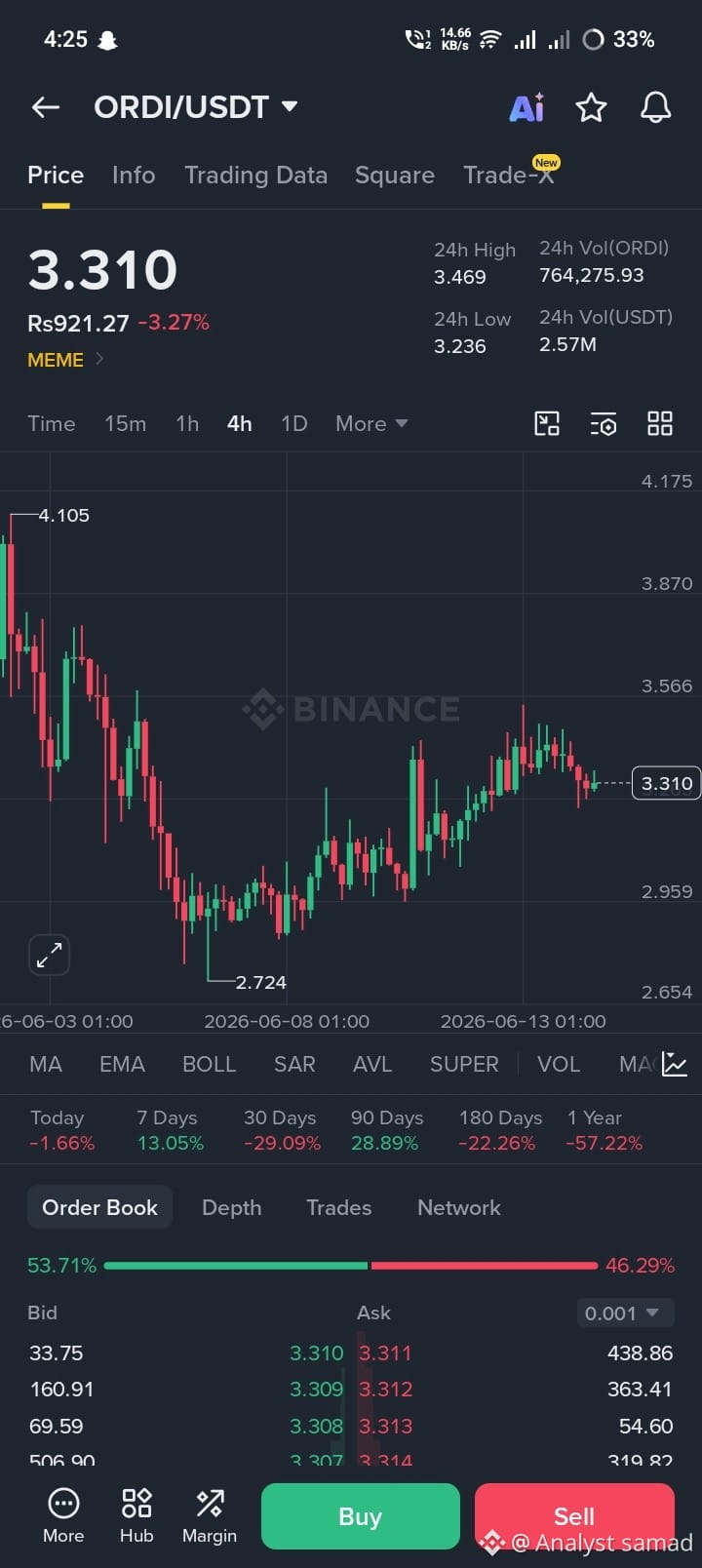Open the chart drawing tool icon
Image resolution: width=702 pixels, height=1568 pixels.
547,423
